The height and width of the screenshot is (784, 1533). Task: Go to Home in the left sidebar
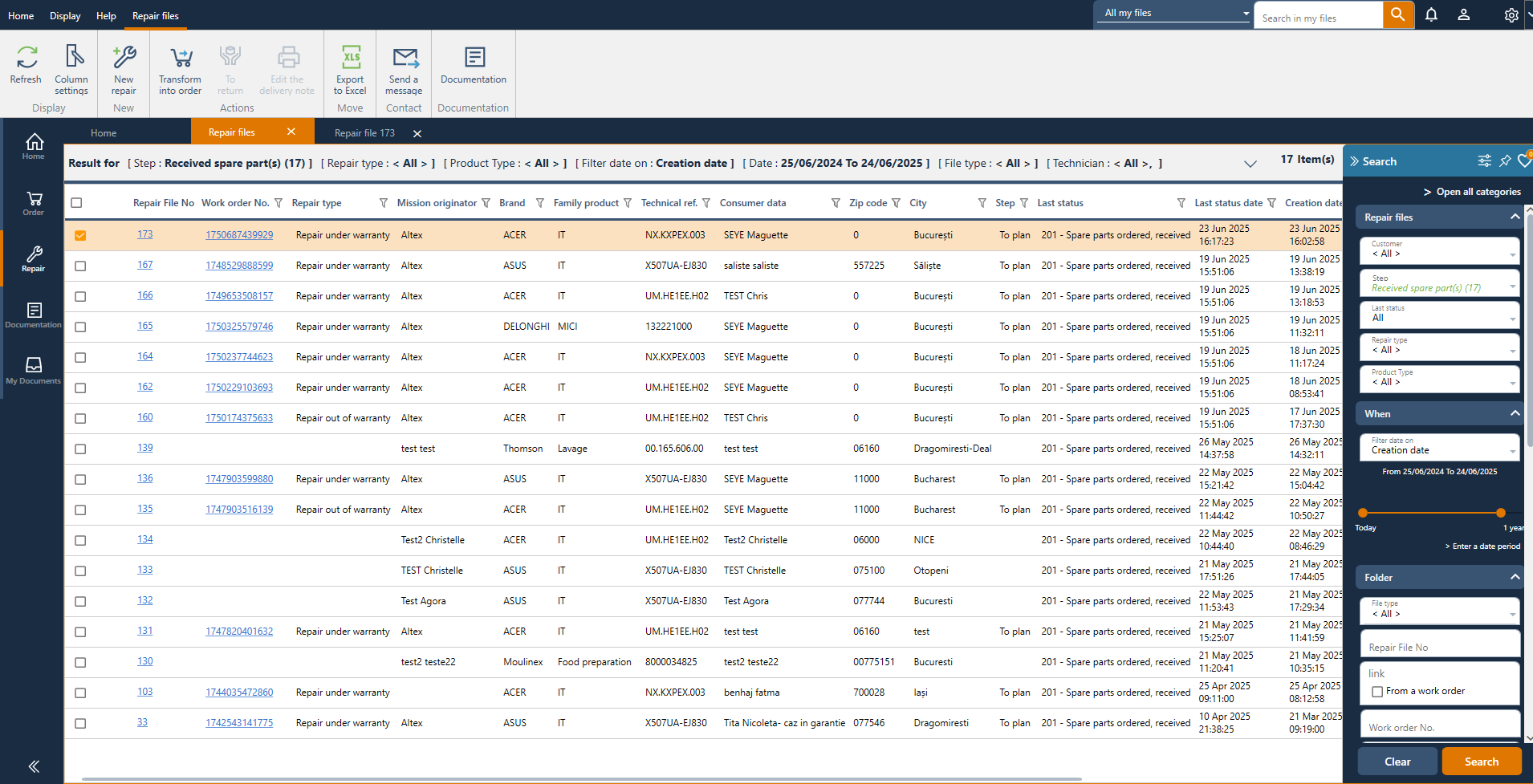click(34, 146)
